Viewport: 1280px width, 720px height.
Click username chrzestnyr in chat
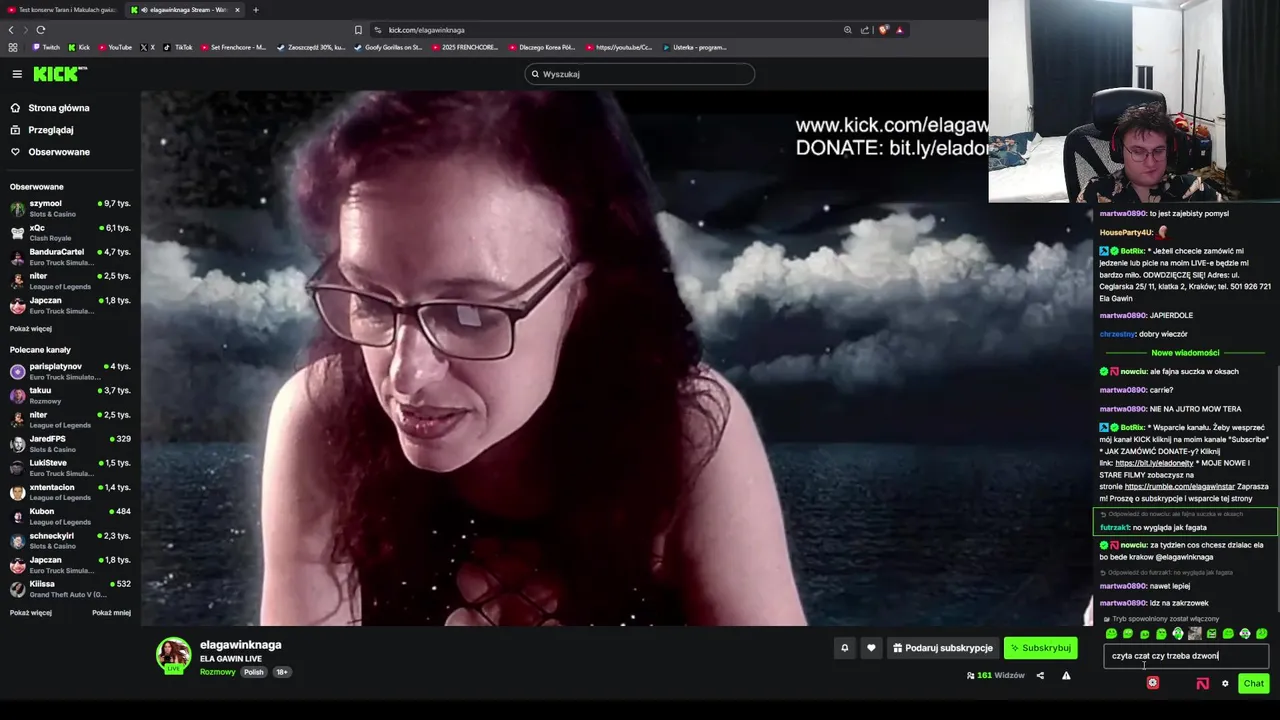1117,334
